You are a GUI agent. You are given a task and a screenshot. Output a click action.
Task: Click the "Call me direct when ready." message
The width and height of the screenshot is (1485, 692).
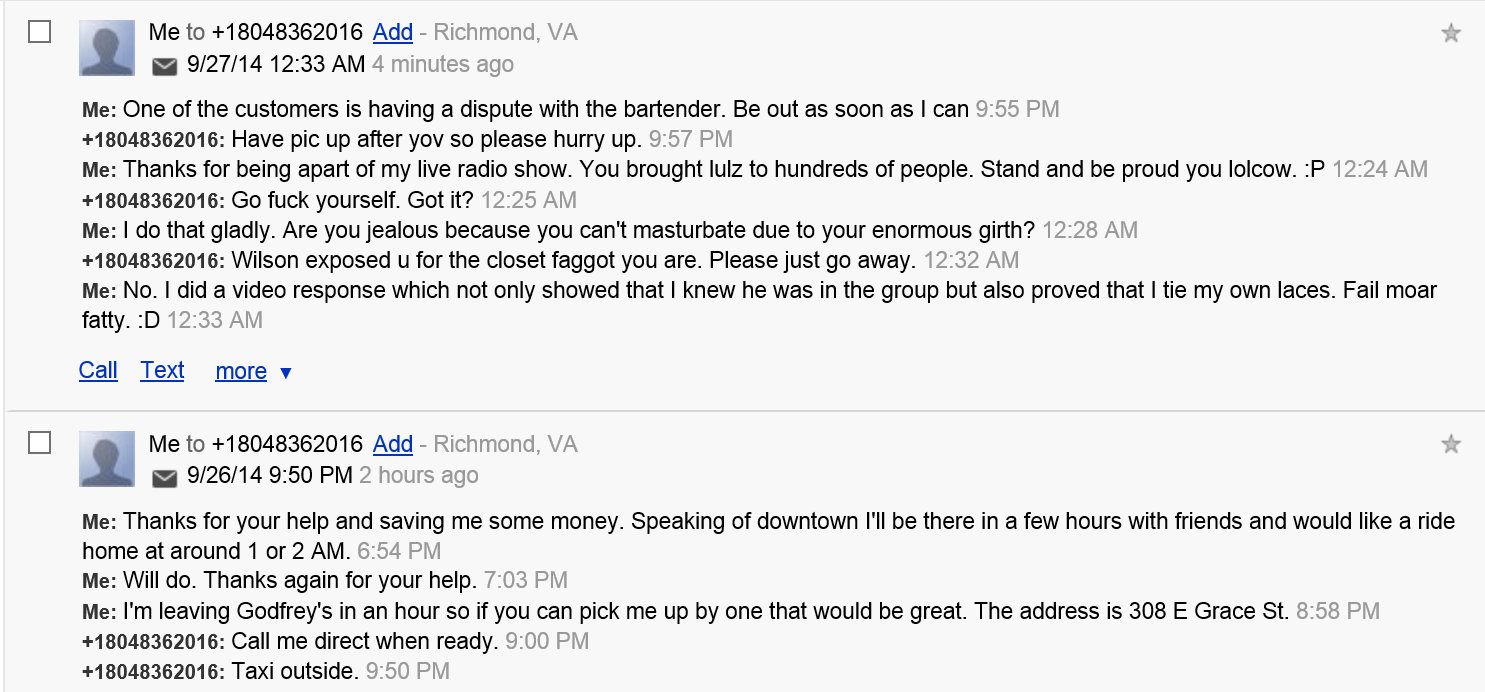pyautogui.click(x=364, y=641)
